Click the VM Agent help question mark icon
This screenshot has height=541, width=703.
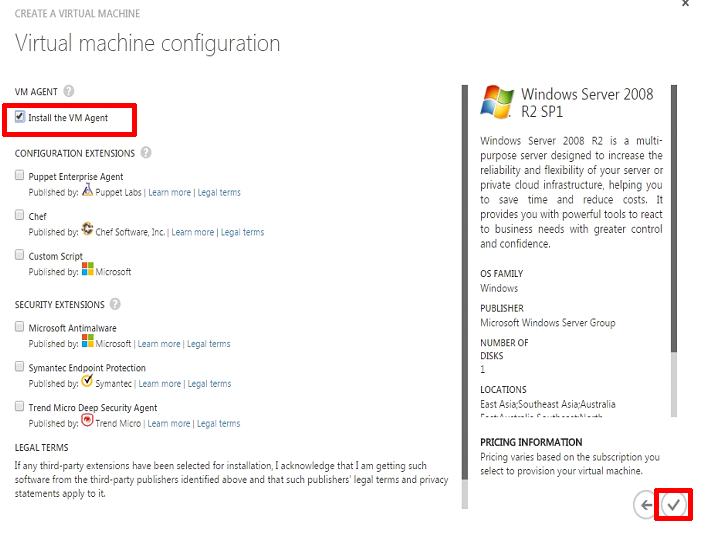(69, 91)
